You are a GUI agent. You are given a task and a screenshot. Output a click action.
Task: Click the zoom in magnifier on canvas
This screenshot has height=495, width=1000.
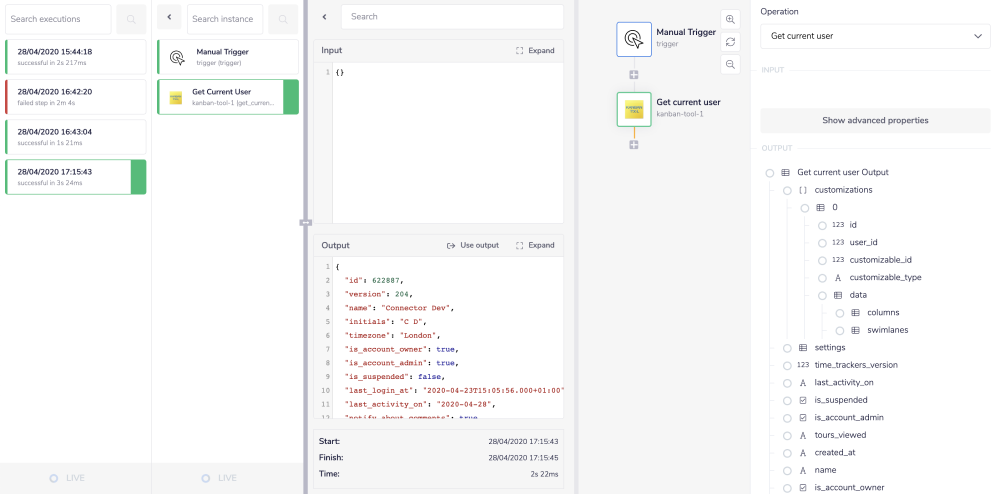pos(731,20)
